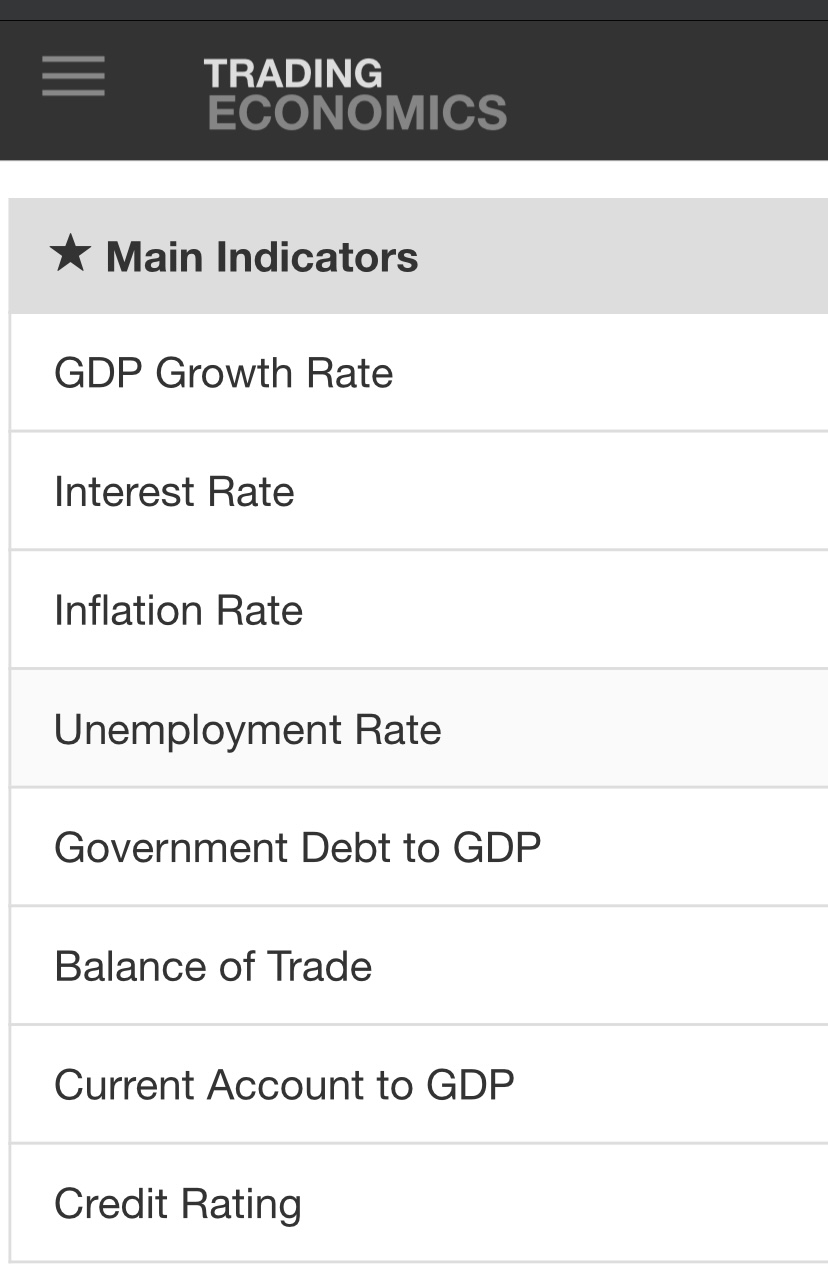View the Balance of Trade indicator
Viewport: 828px width, 1286px height.
tap(213, 966)
